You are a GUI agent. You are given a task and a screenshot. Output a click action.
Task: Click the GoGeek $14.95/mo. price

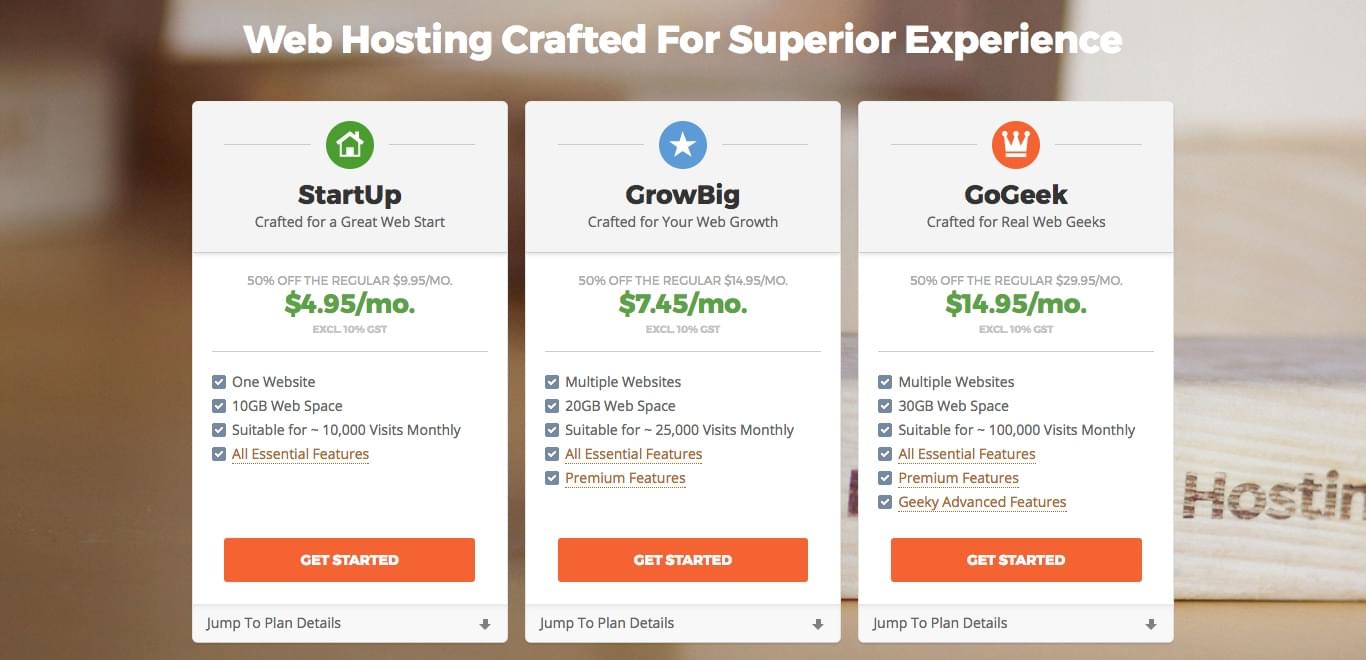(x=1015, y=304)
